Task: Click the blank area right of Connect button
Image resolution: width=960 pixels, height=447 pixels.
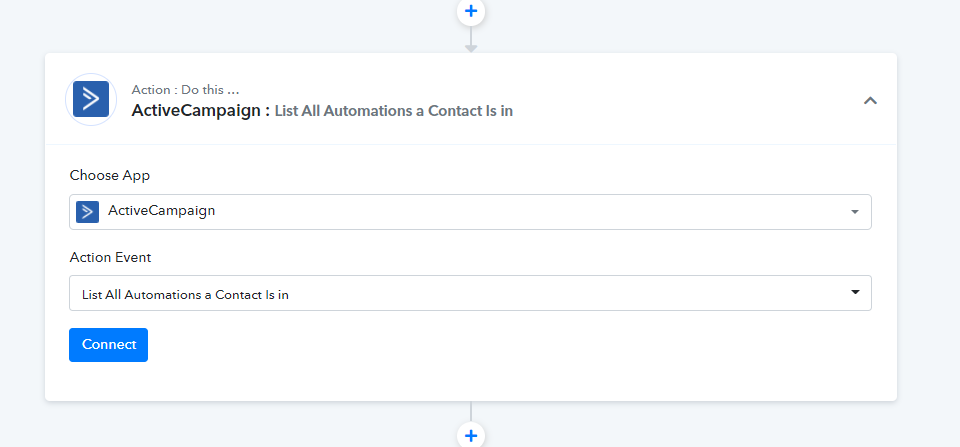Action: (508, 345)
